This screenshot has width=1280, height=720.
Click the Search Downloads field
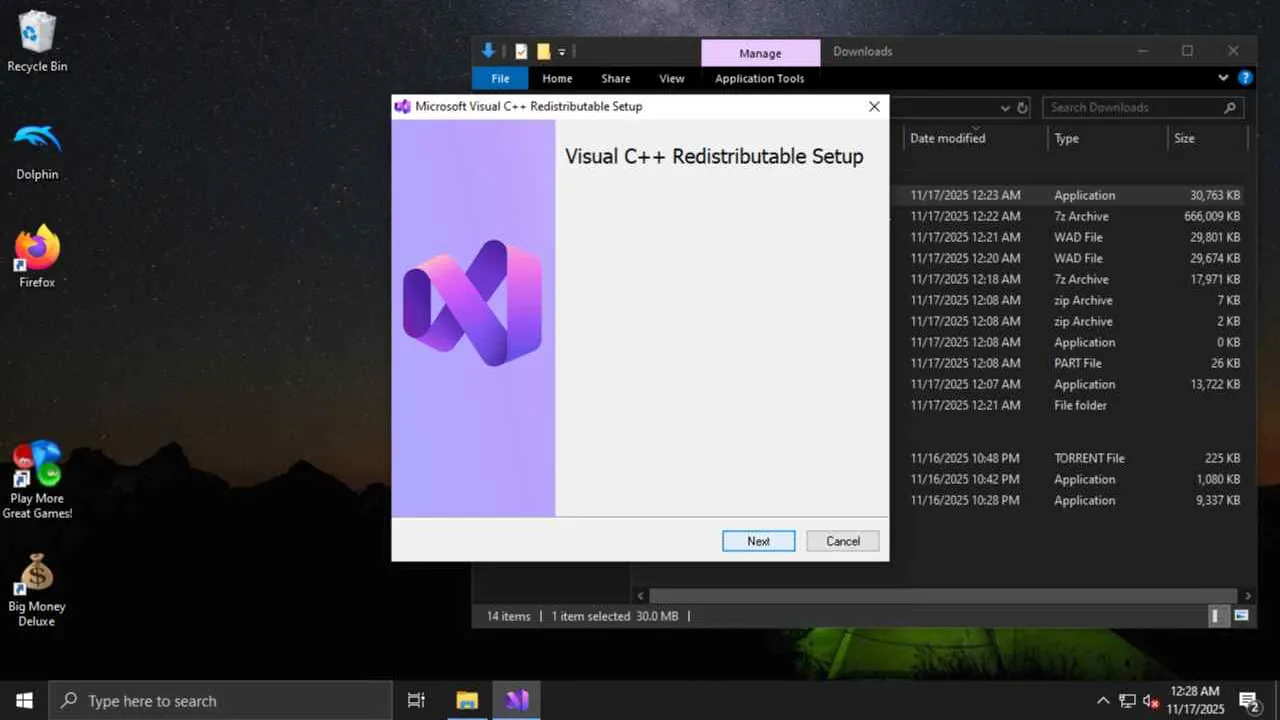tap(1143, 108)
